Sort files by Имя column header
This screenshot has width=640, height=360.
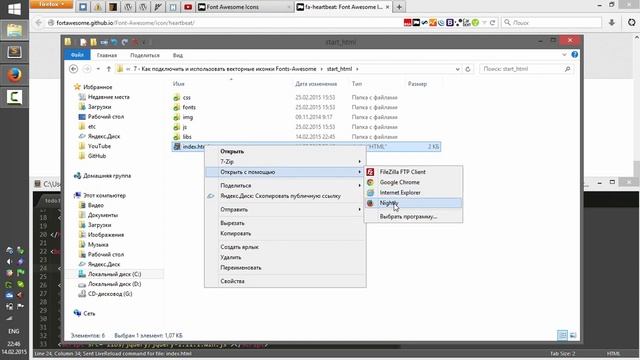click(178, 84)
